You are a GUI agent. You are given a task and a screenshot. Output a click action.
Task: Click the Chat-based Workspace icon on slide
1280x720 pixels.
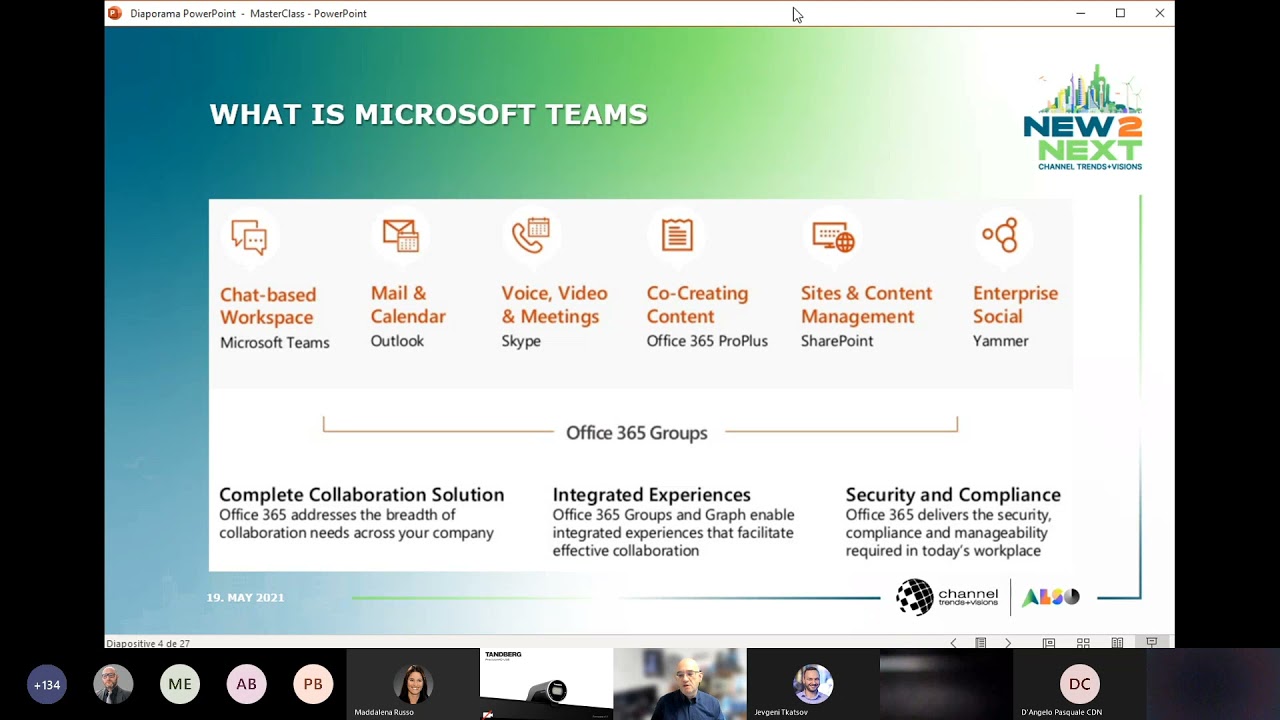click(249, 237)
